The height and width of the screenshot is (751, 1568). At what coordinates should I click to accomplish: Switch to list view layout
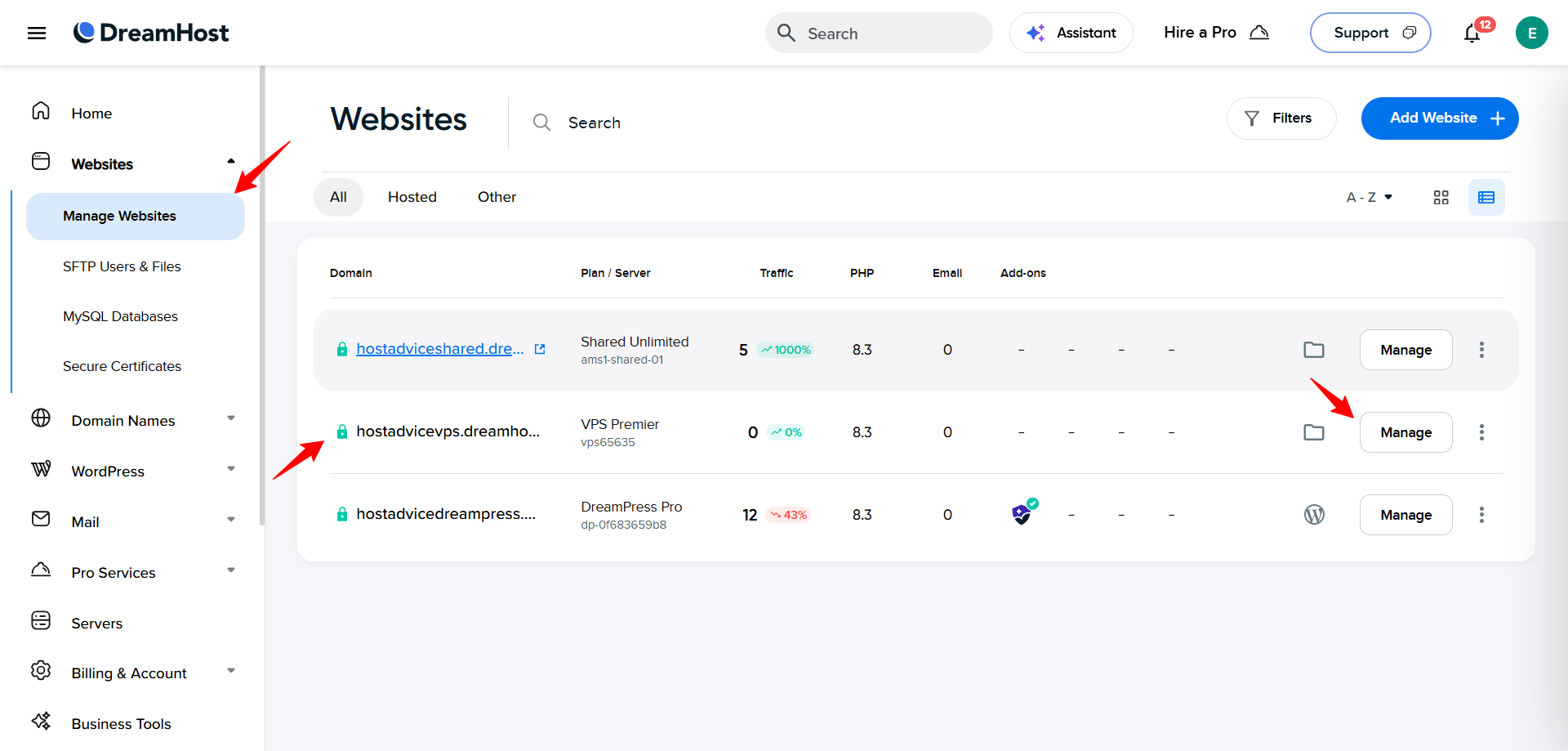point(1486,197)
